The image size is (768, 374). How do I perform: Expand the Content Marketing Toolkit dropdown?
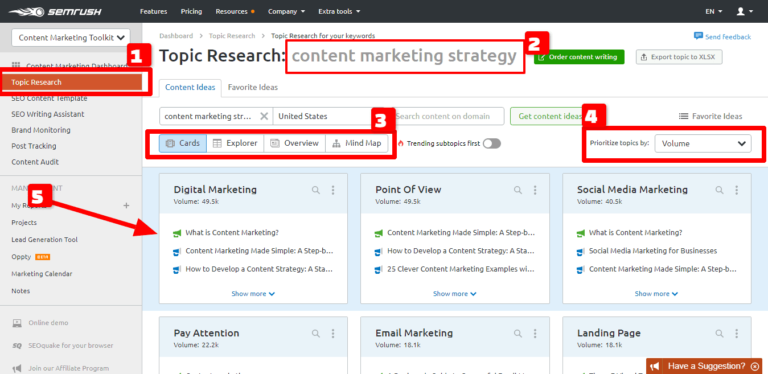coord(71,38)
